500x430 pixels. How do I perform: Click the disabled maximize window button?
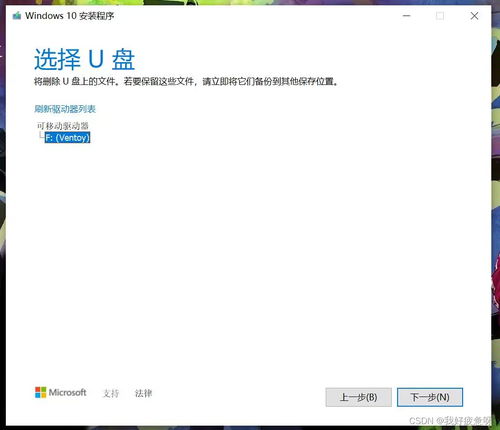pyautogui.click(x=440, y=16)
